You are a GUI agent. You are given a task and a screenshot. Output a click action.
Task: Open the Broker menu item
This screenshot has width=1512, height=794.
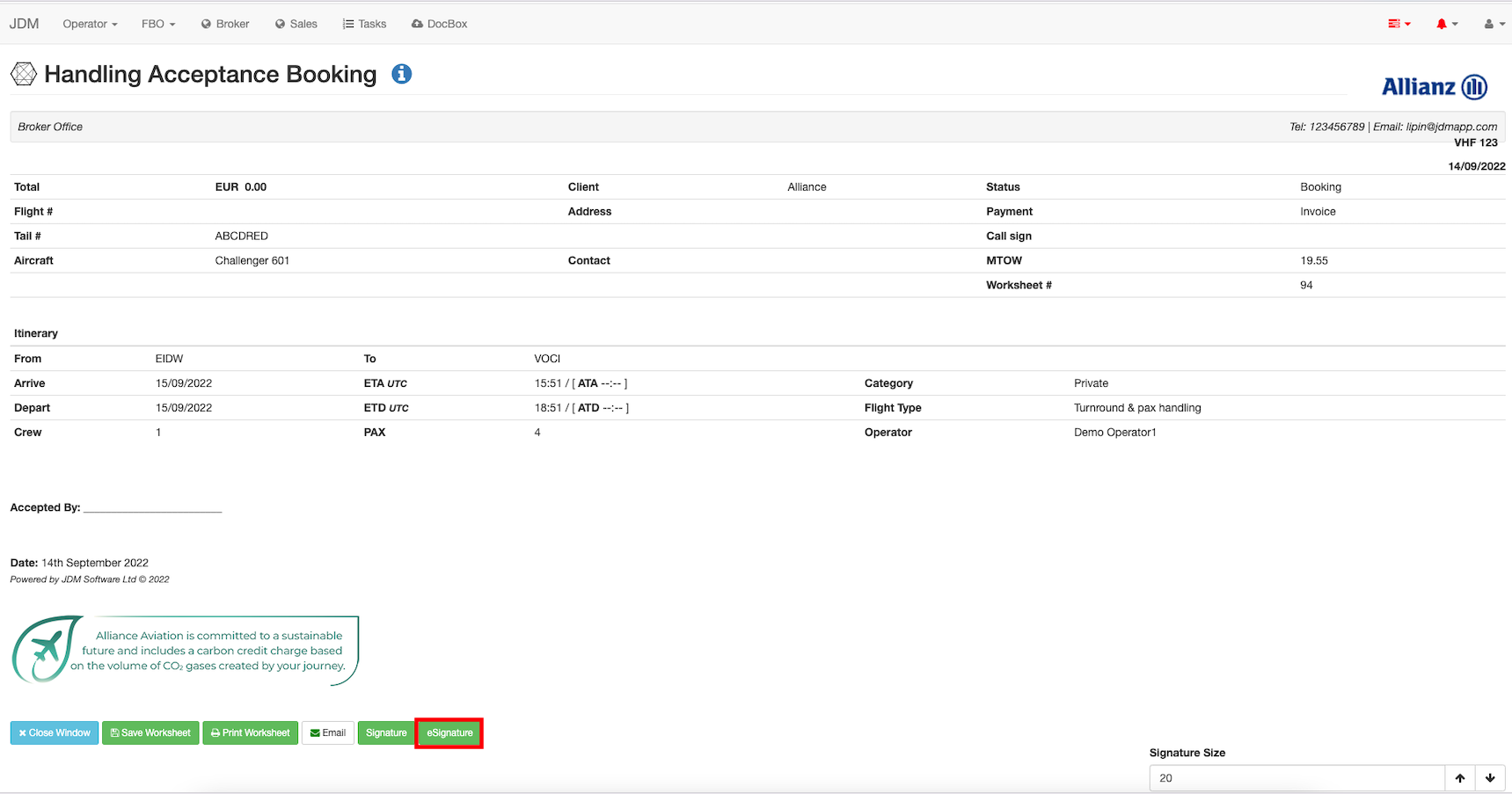coord(225,24)
